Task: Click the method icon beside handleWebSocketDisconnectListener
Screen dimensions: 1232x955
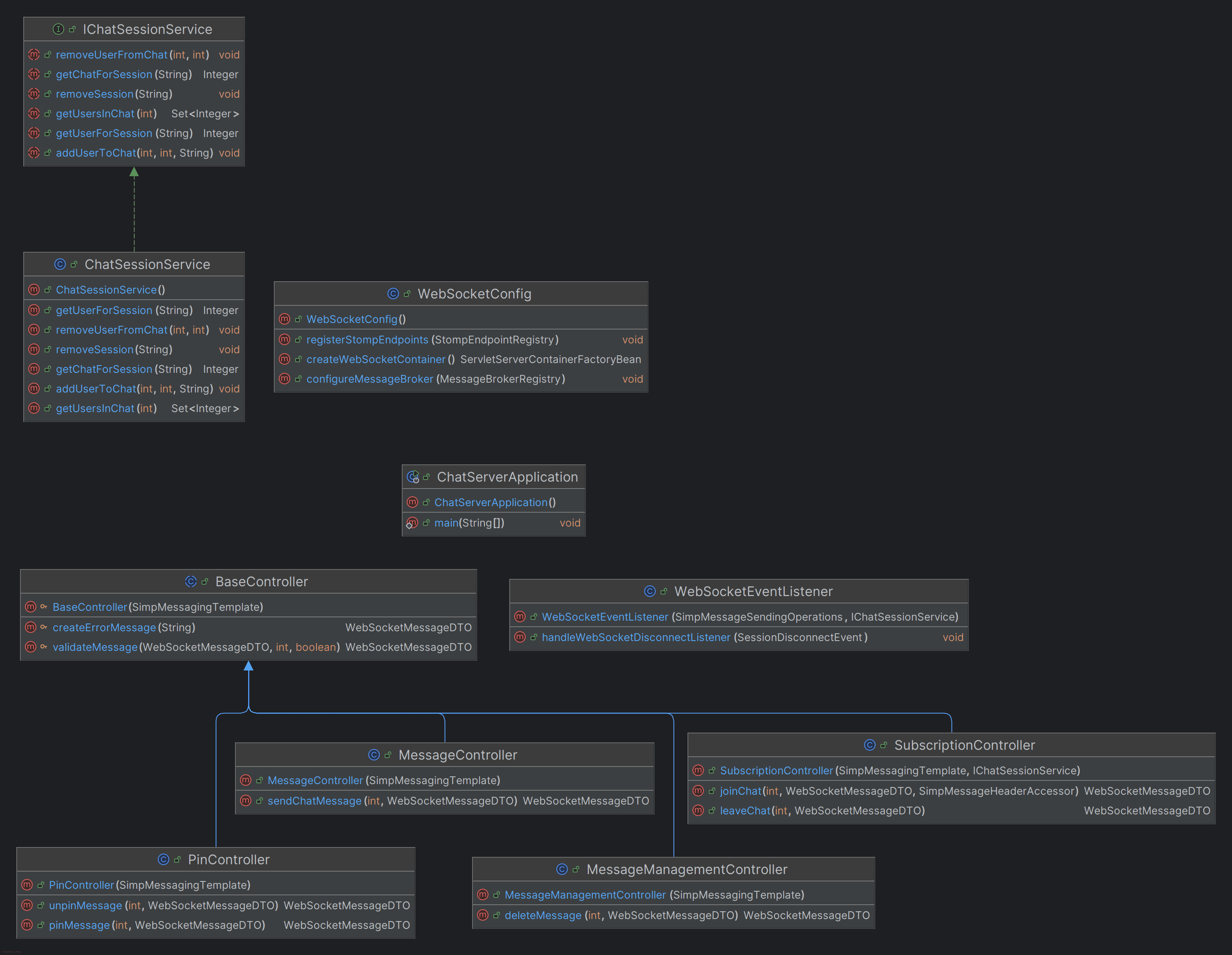Action: coord(520,637)
